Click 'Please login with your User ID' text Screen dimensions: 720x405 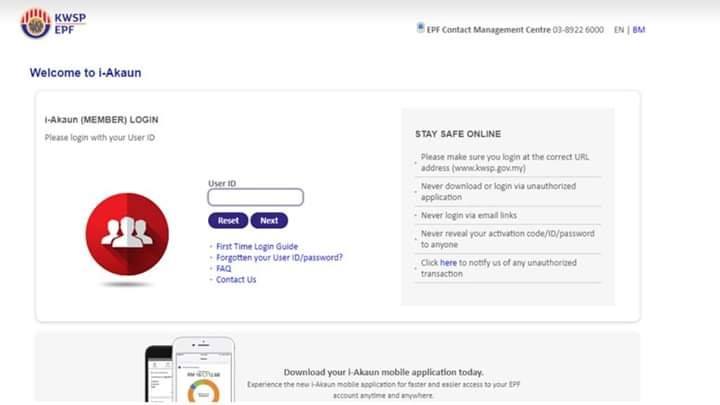100,138
